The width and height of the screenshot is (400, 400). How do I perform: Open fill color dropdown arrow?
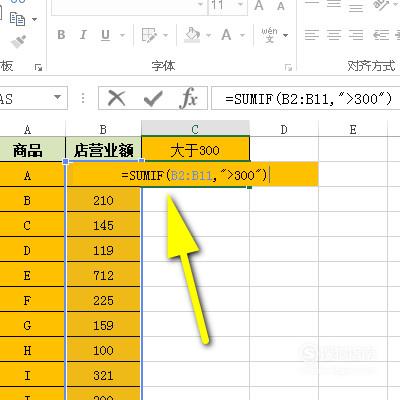click(x=209, y=35)
